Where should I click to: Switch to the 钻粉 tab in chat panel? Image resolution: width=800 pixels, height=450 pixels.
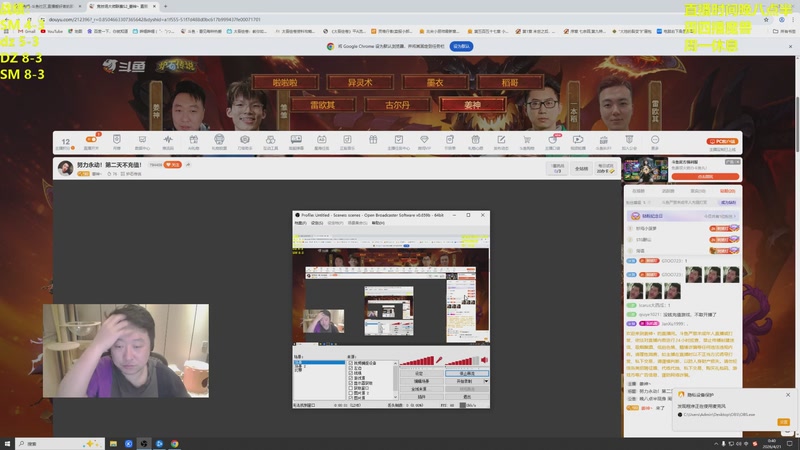coord(728,191)
